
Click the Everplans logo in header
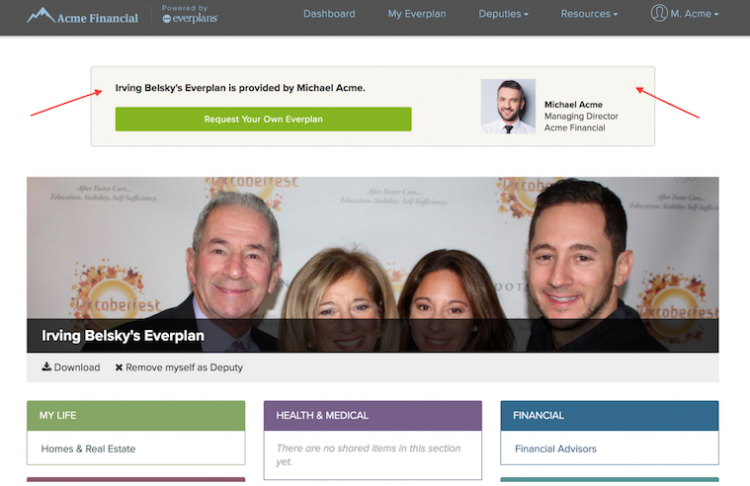(190, 14)
